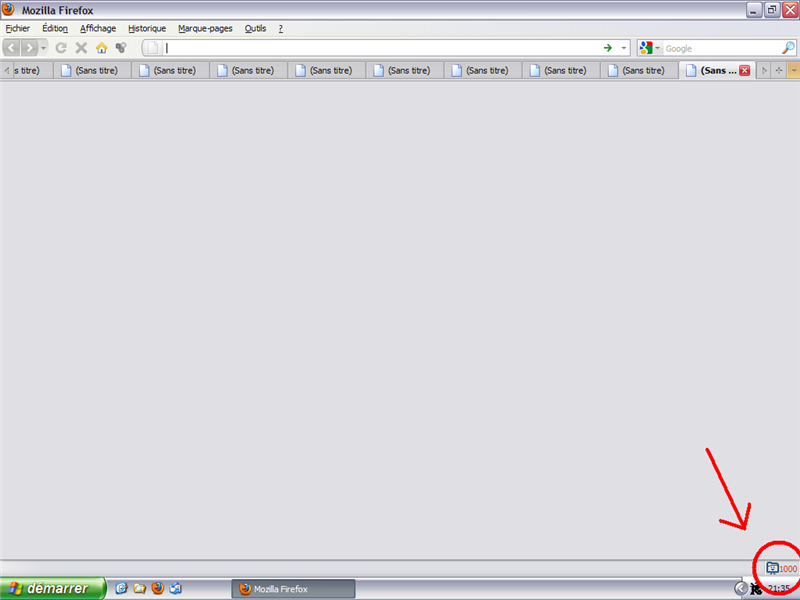Reload the current page
Viewport: 800px width, 600px height.
[x=61, y=48]
